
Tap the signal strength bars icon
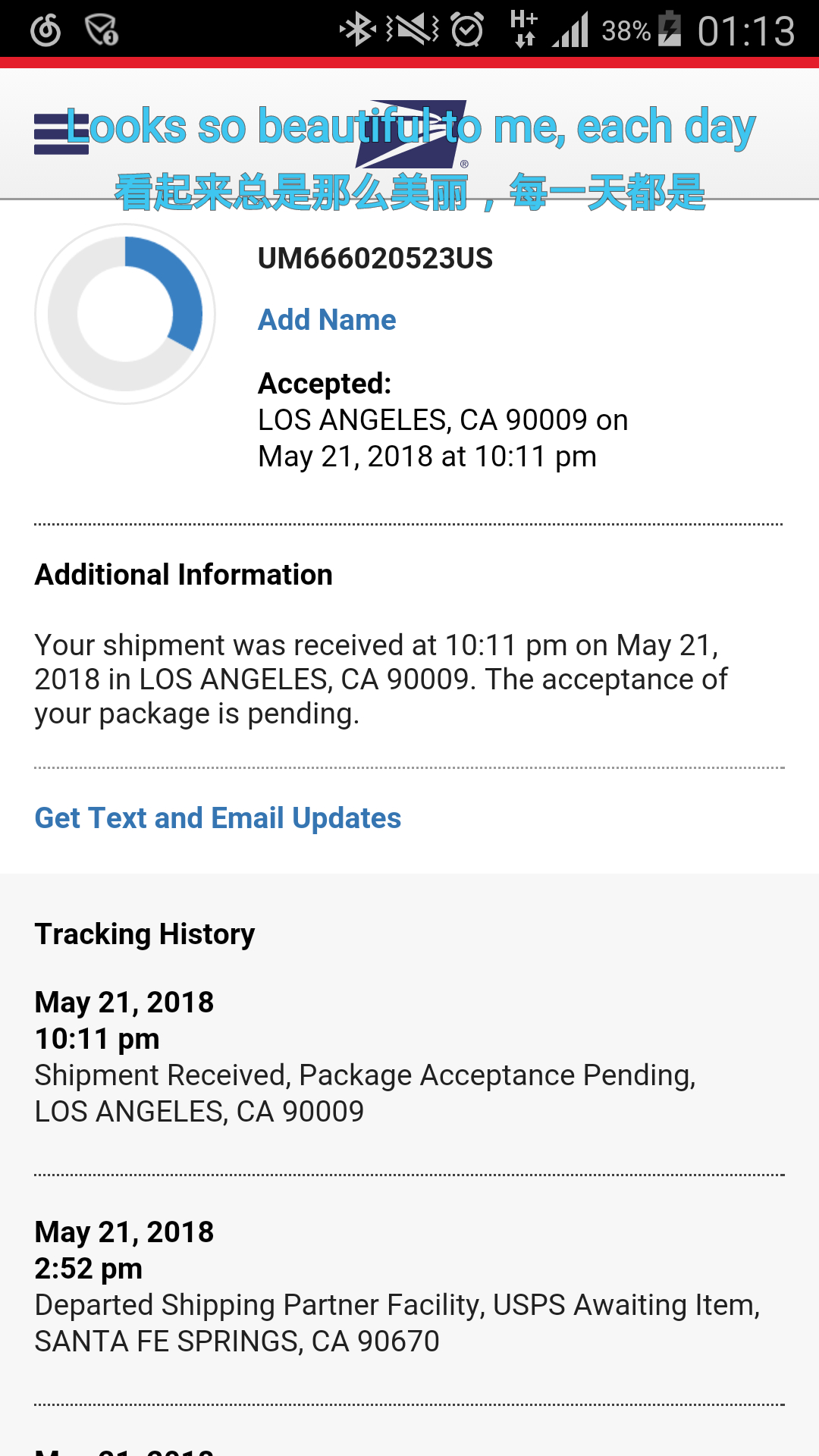tap(570, 31)
